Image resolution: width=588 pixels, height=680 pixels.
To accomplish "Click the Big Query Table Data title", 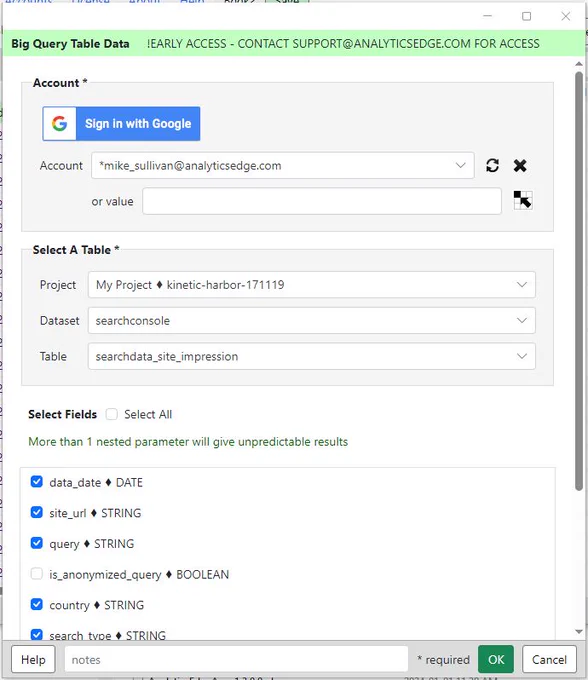I will 70,44.
